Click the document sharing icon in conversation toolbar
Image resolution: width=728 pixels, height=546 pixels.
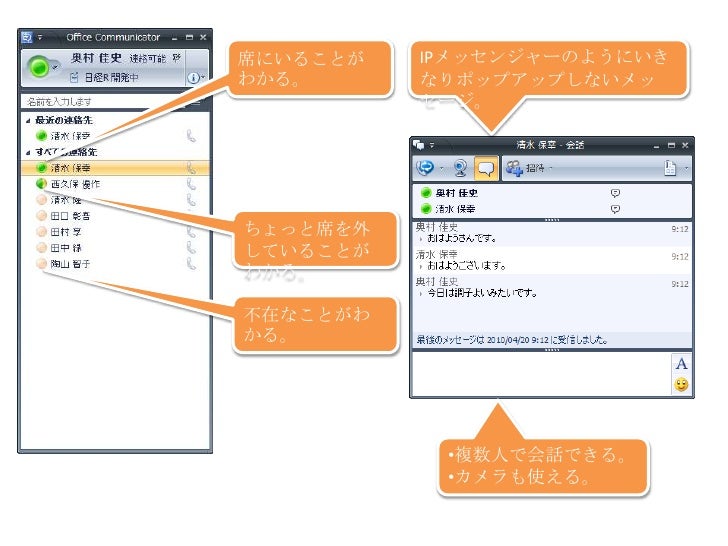tap(670, 168)
